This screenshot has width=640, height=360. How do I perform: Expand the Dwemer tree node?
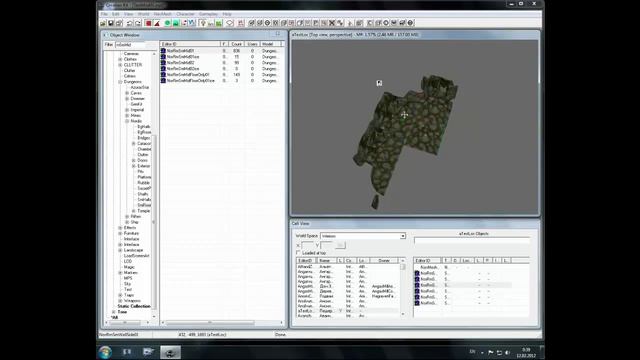127,99
